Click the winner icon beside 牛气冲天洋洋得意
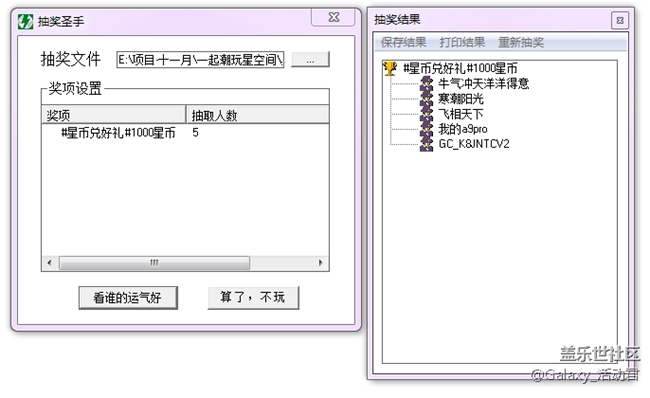 [427, 83]
